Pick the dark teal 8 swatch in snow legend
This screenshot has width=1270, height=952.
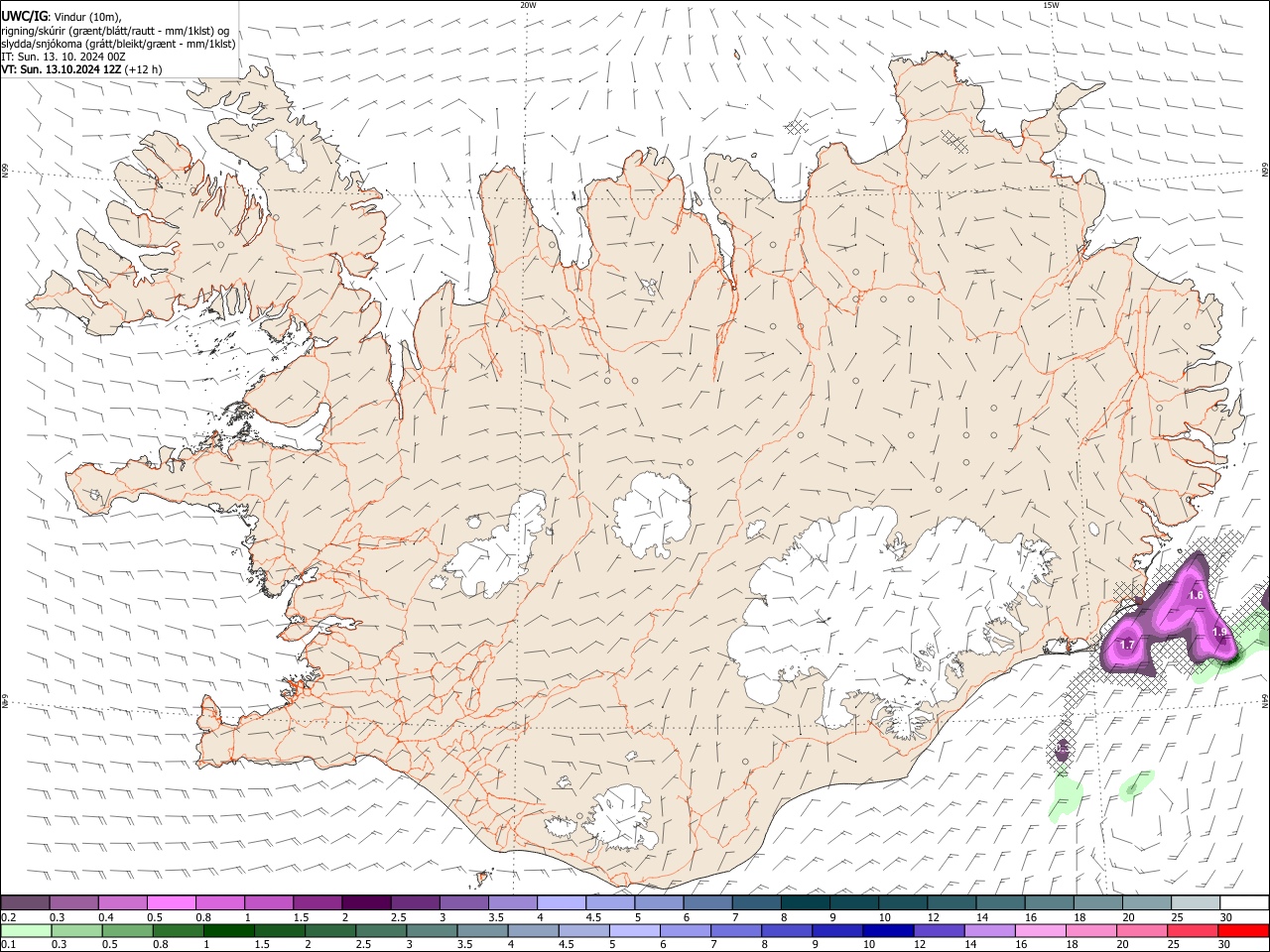pos(805,903)
